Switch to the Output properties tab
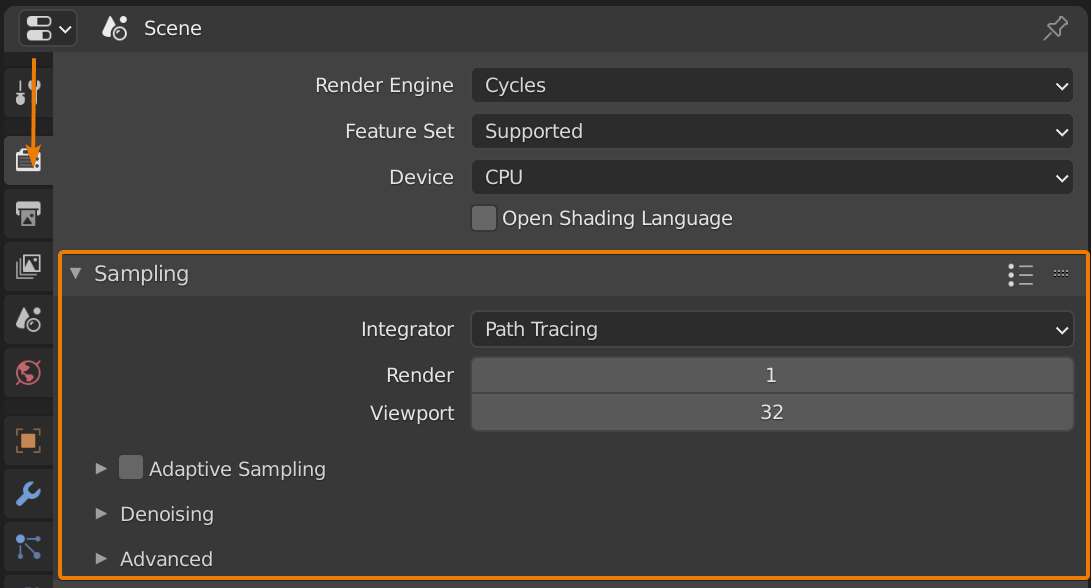Screen dimensions: 1091x588 [28, 213]
